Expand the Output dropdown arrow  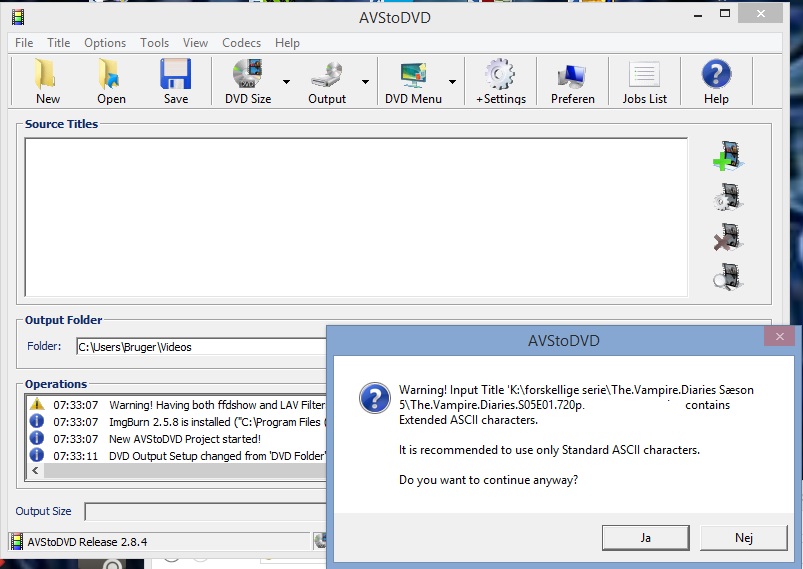365,81
